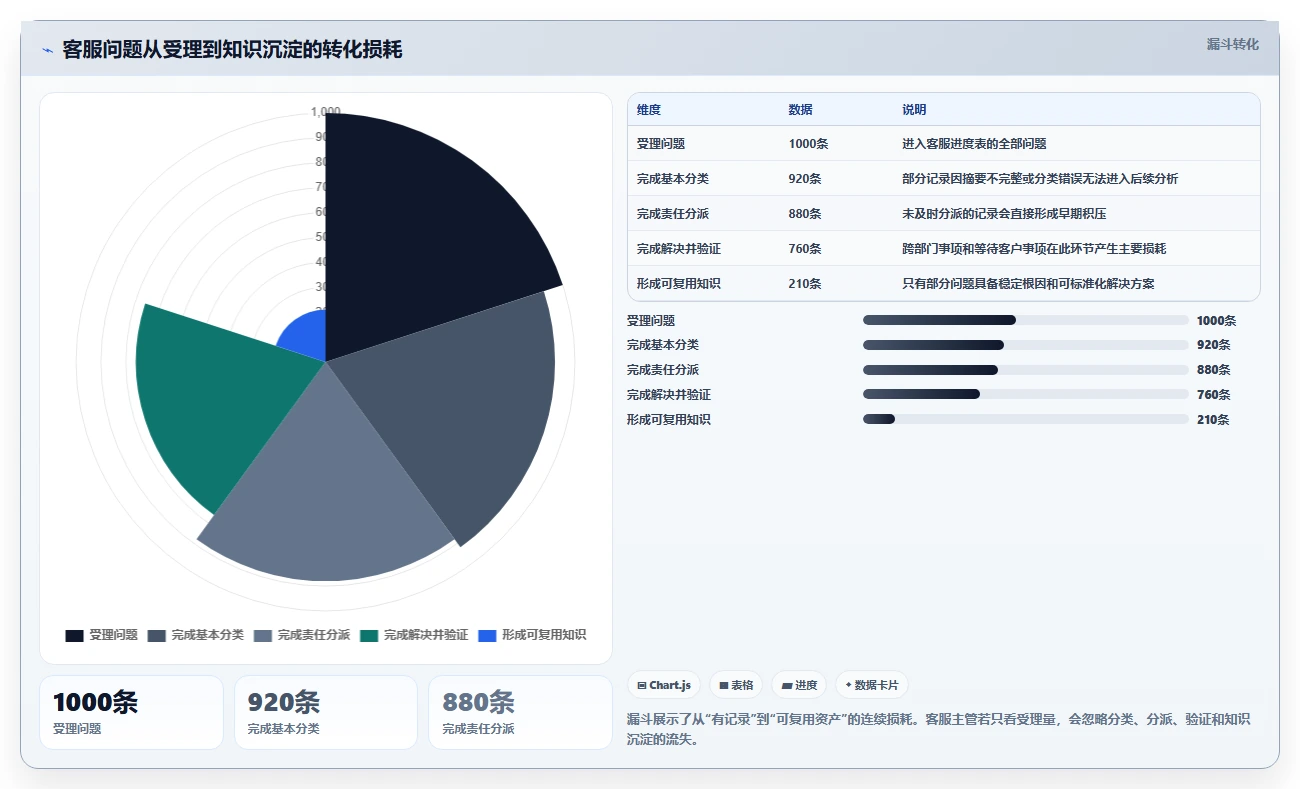Click the 完成基本分类 cell in the table
Screen dimensions: 1300x789
673,179
